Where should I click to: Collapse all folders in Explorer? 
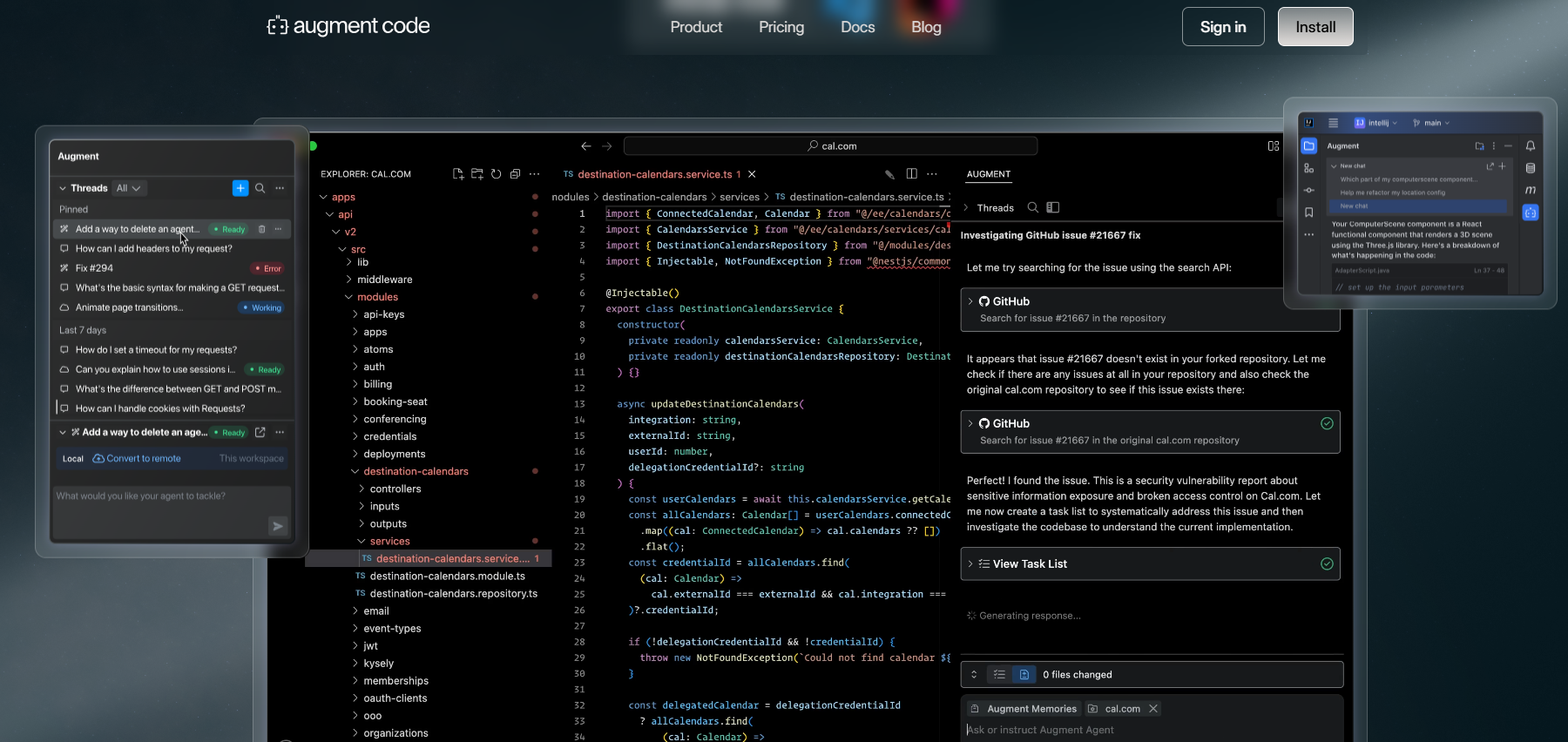point(515,174)
